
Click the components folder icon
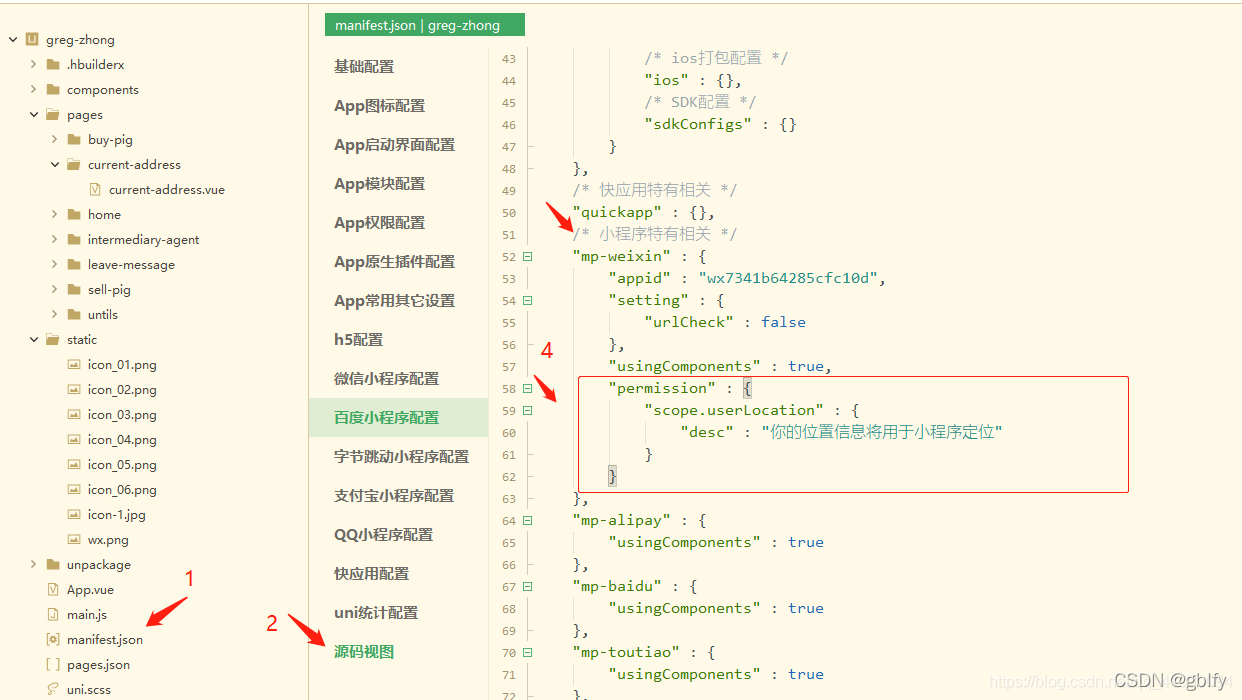(x=53, y=90)
